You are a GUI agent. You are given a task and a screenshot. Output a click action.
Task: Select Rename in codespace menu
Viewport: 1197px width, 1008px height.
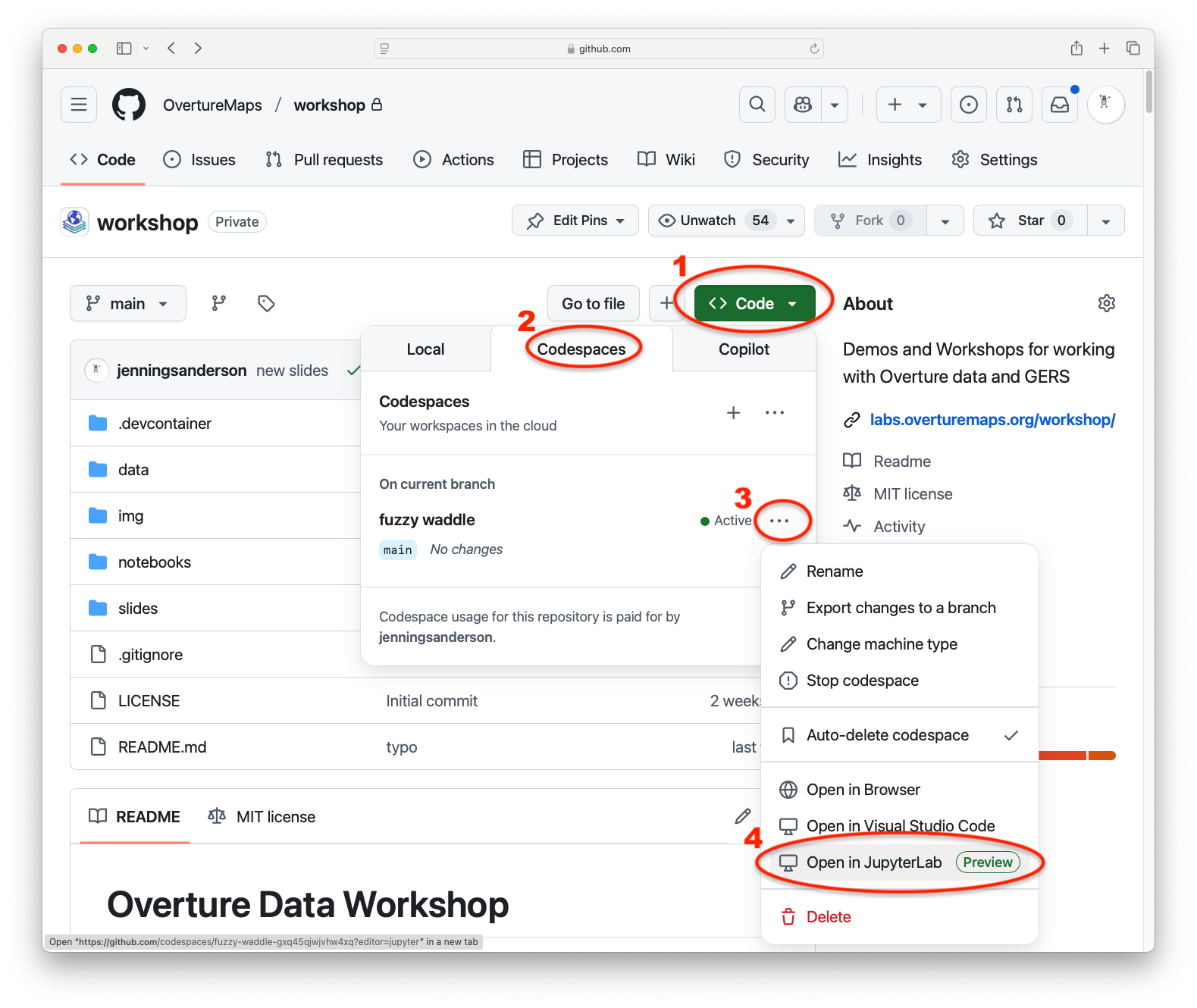[x=899, y=571]
